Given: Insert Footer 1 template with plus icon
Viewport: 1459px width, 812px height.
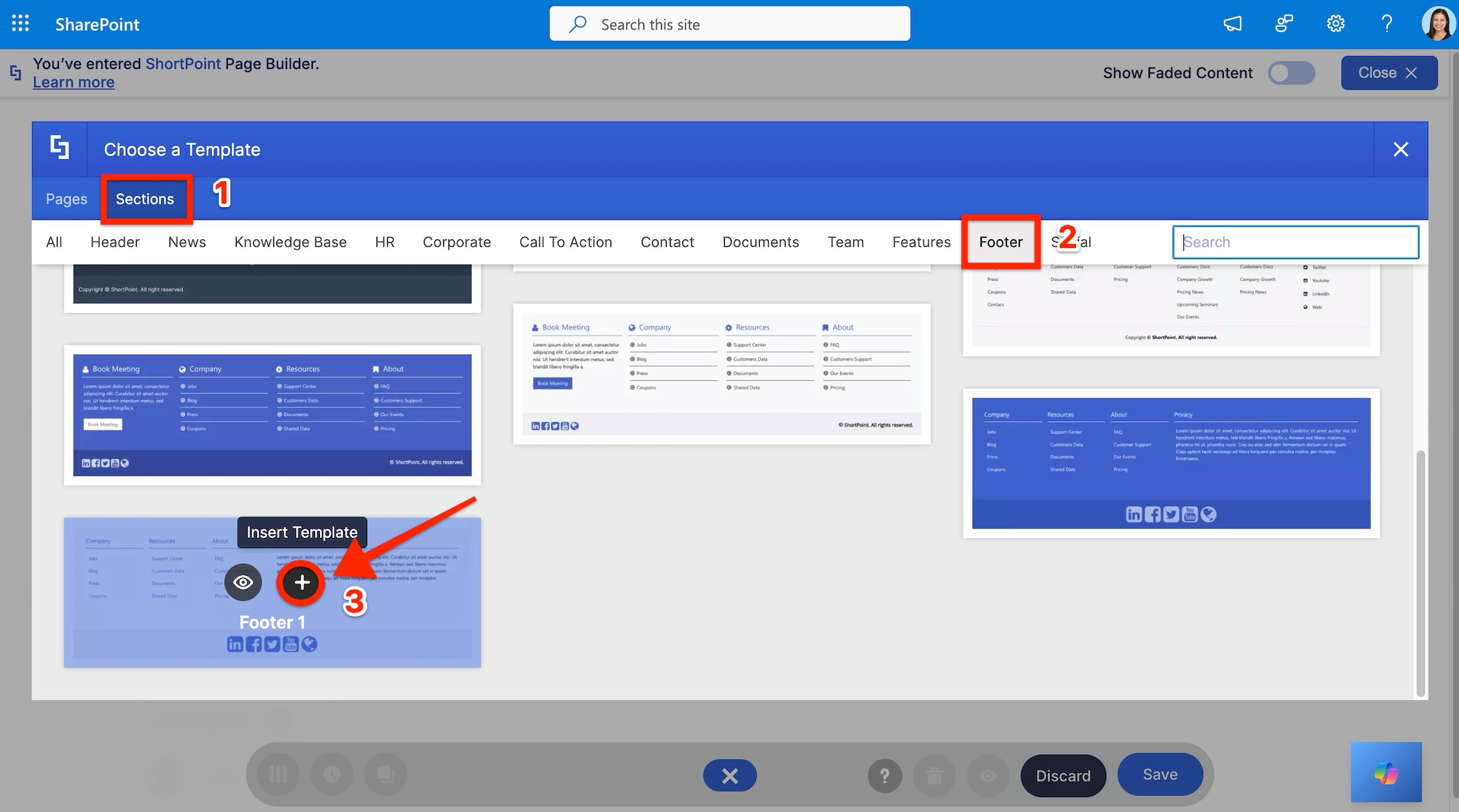Looking at the screenshot, I should coord(302,582).
